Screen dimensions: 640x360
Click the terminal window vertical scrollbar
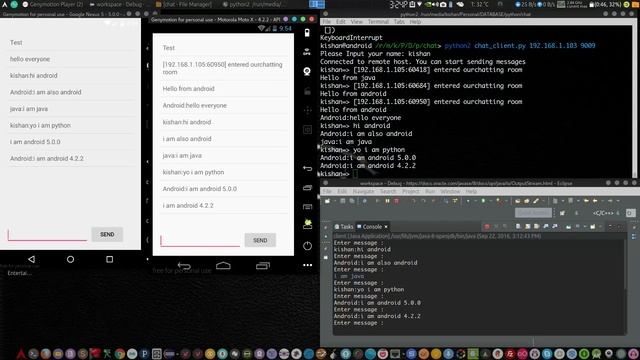pos(634,102)
